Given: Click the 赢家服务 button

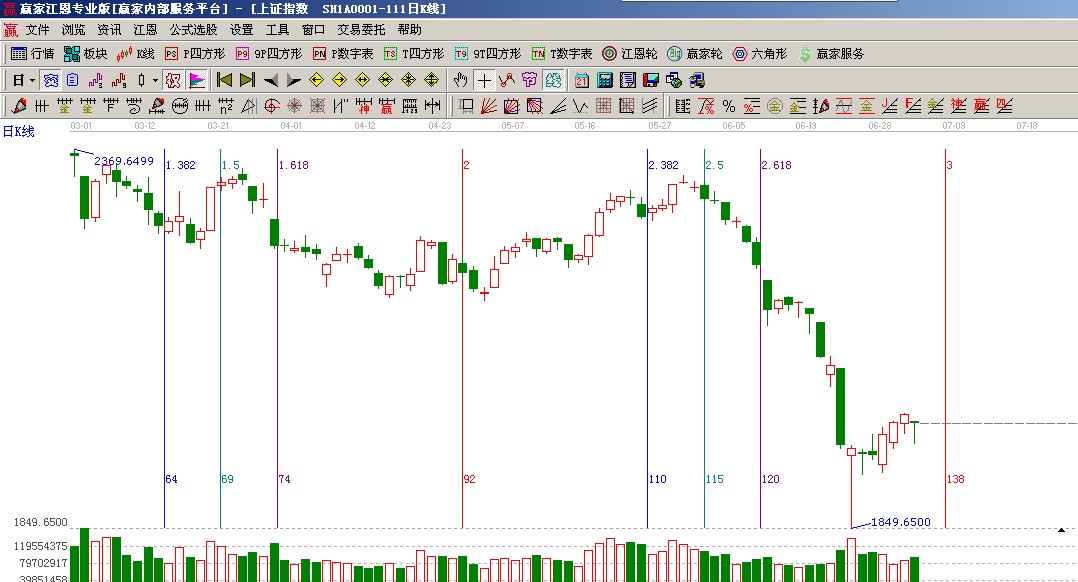Looking at the screenshot, I should [831, 54].
